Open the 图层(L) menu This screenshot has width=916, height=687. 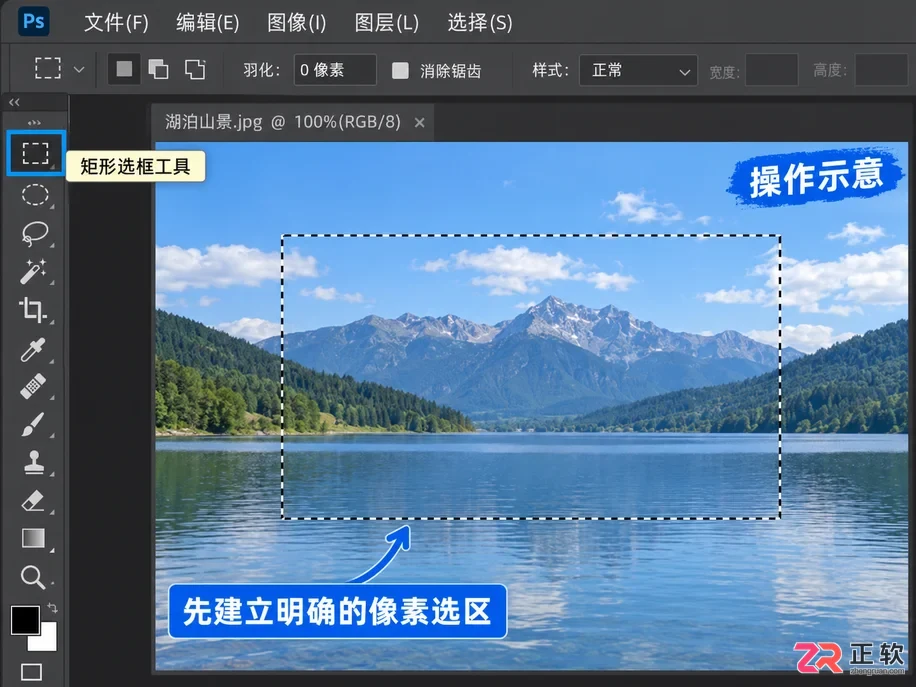pyautogui.click(x=386, y=23)
